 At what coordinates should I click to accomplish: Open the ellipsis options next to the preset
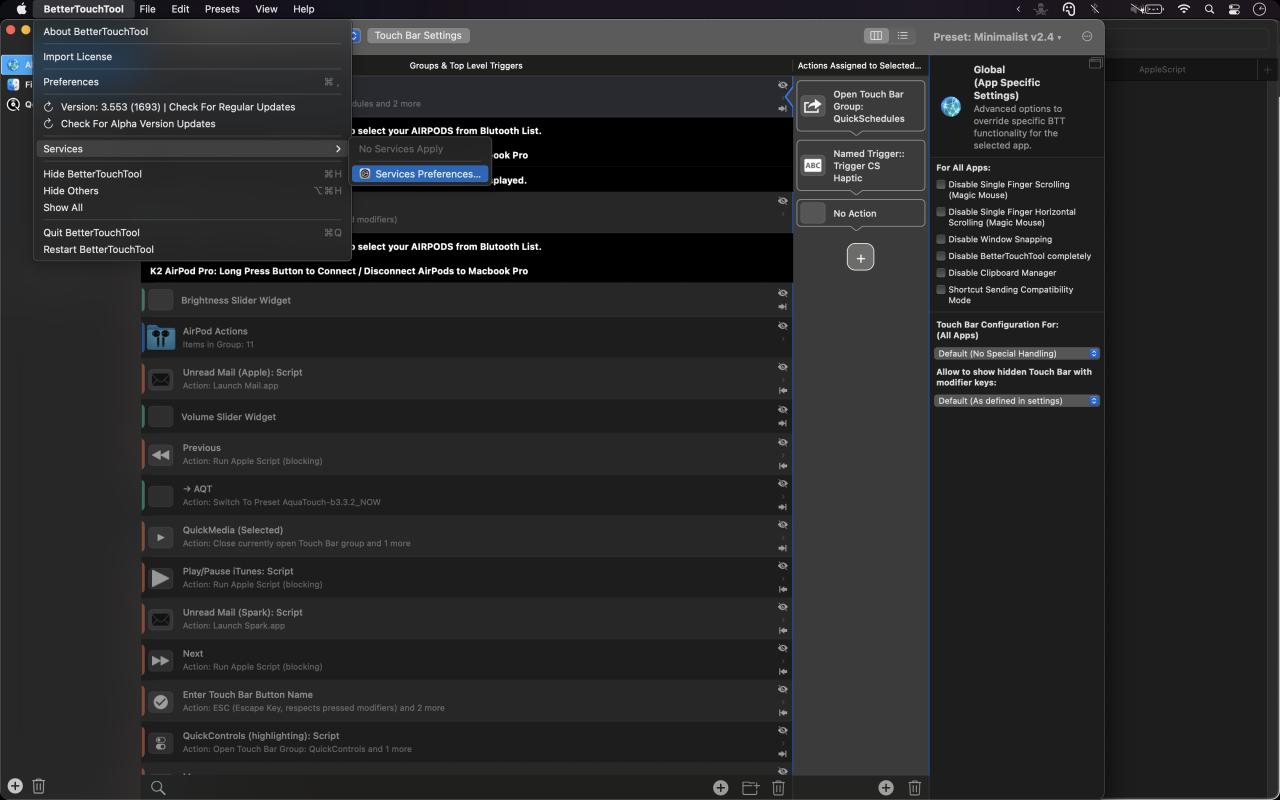pyautogui.click(x=1087, y=37)
